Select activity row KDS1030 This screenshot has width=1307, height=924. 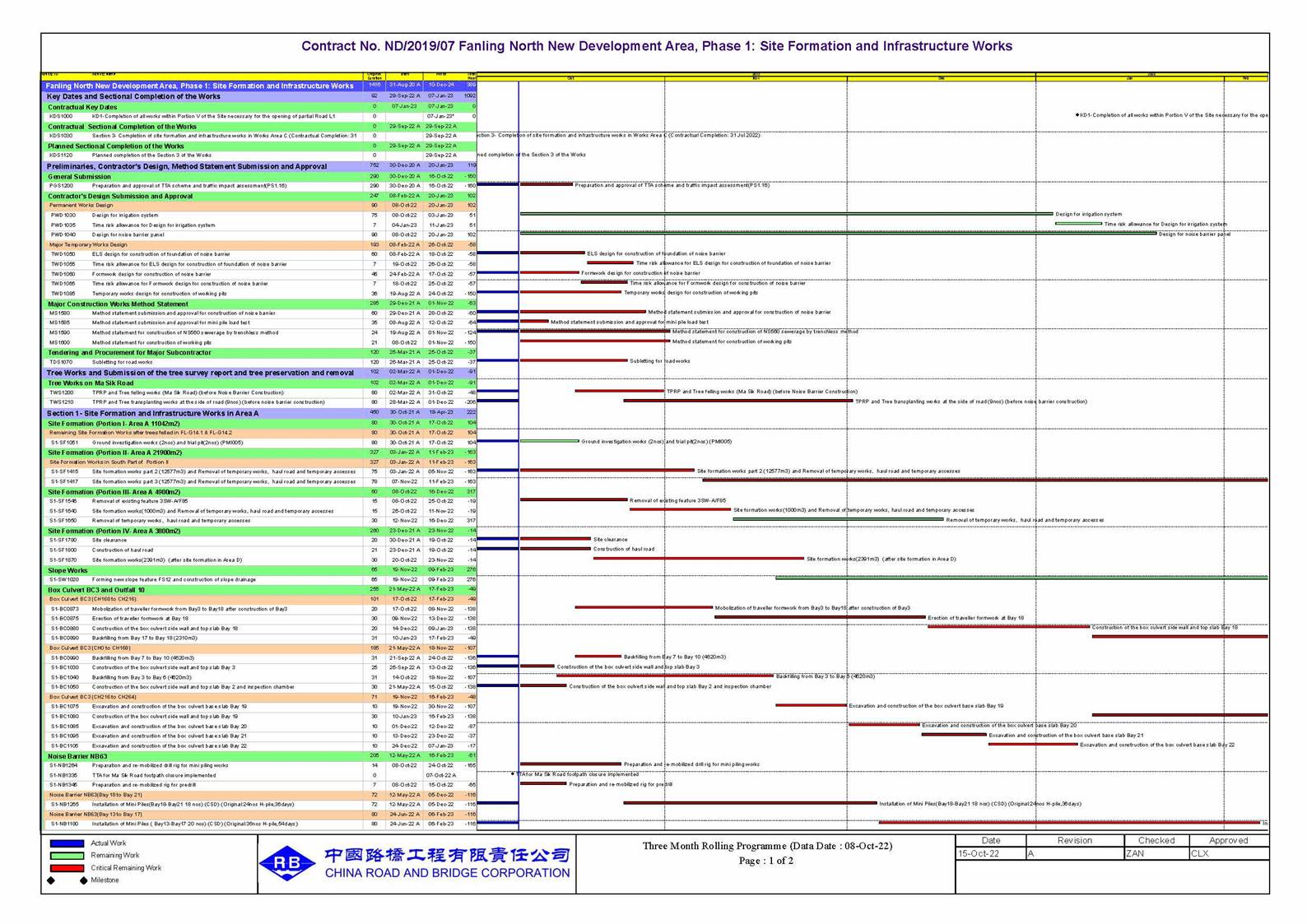pos(259,136)
